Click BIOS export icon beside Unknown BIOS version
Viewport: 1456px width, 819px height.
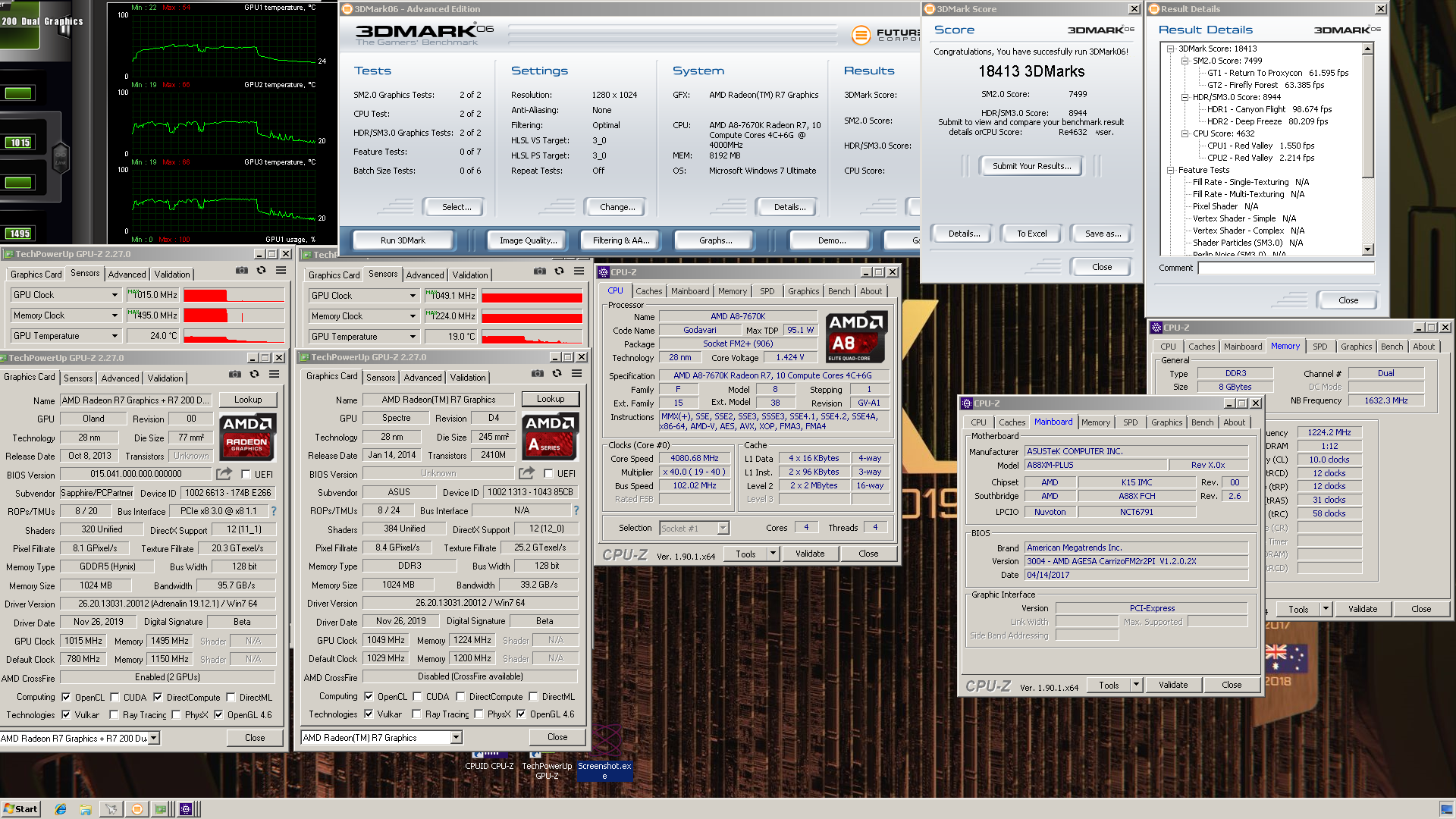526,473
